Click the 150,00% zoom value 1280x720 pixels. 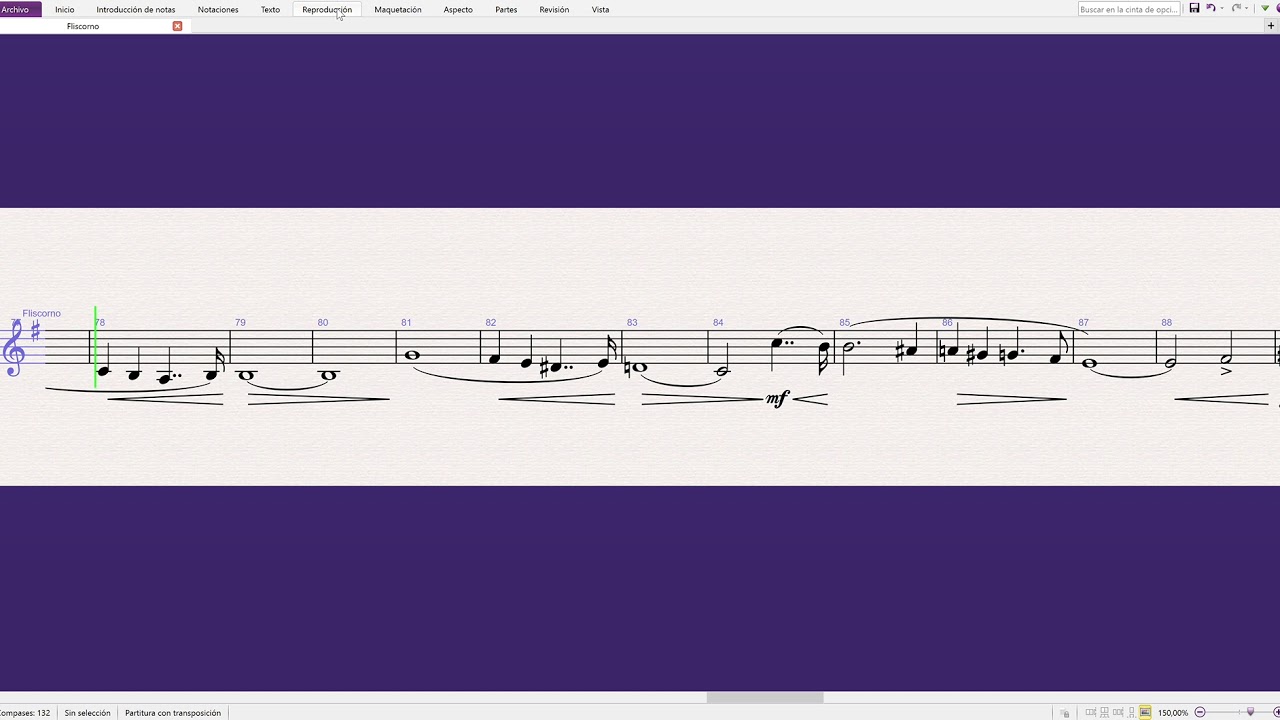1173,713
